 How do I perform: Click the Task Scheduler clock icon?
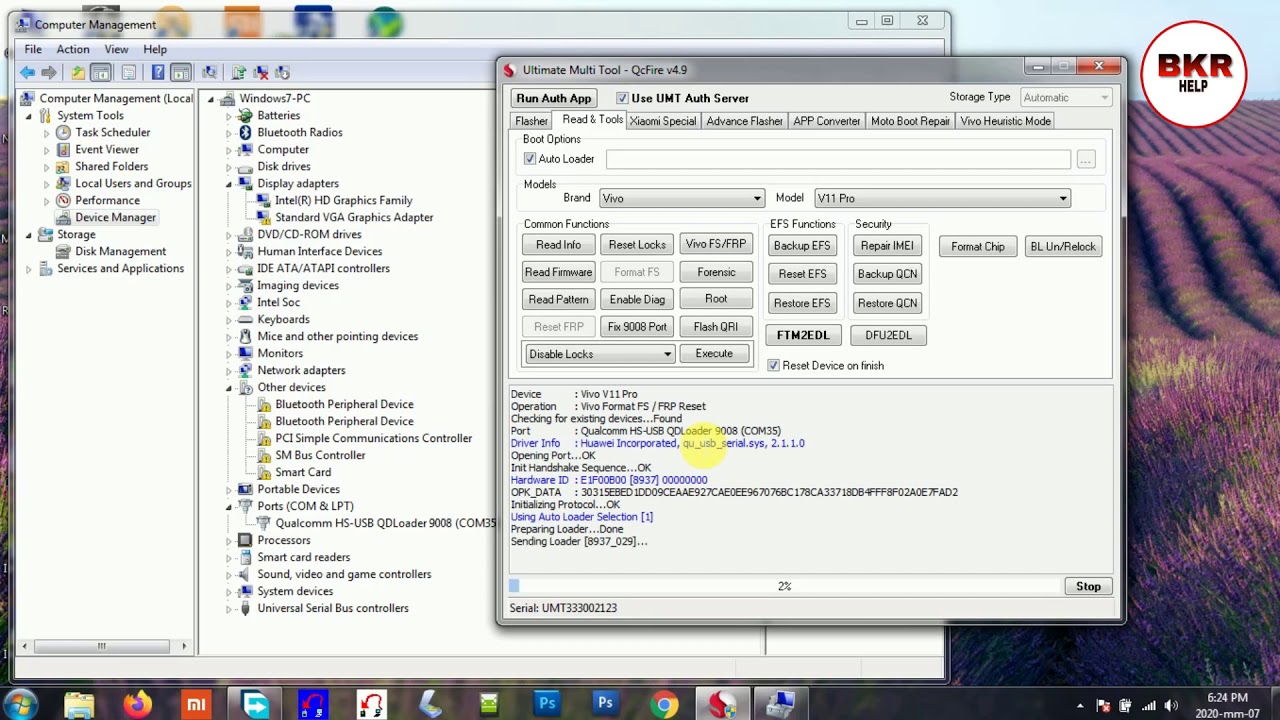63,132
